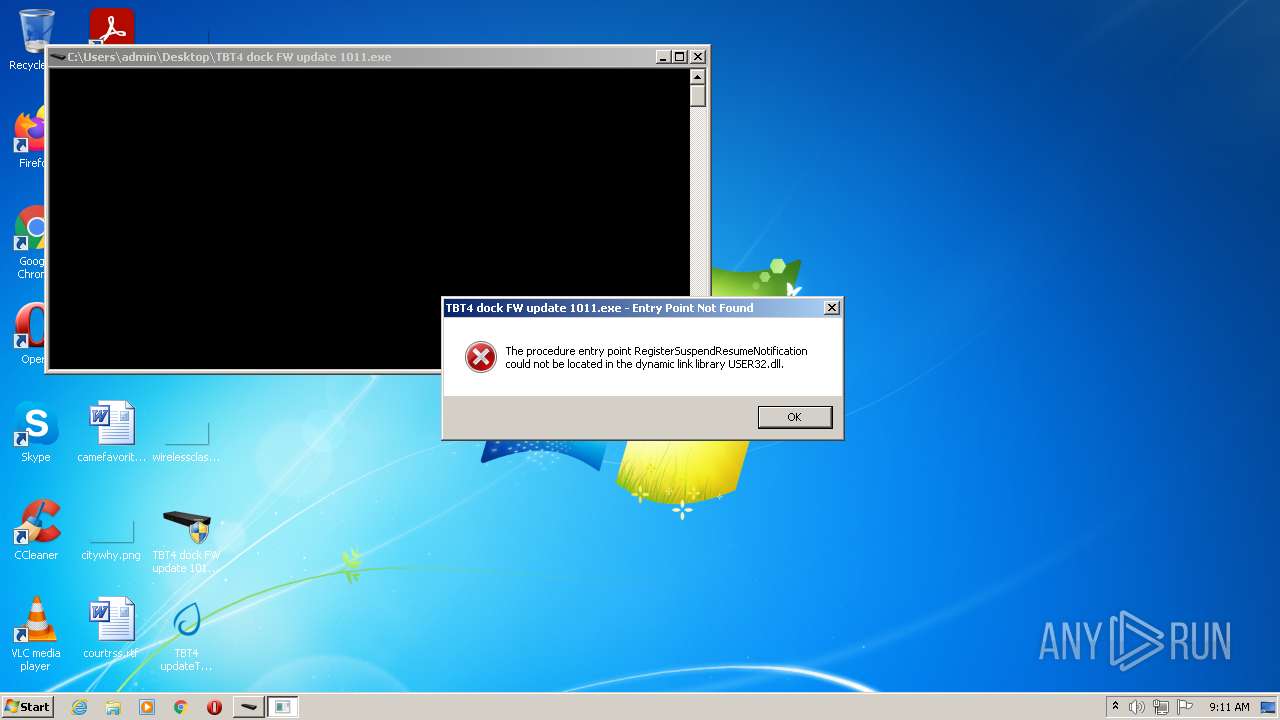Select the wirelessclas desktop file
The image size is (1280, 720).
coord(186,440)
